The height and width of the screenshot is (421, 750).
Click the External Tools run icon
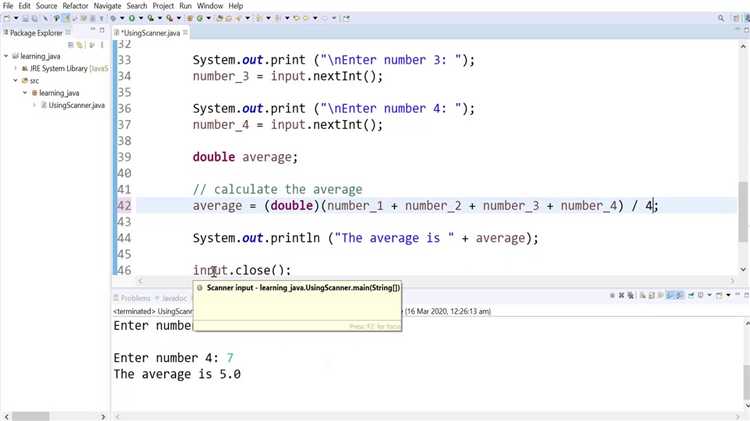click(169, 18)
